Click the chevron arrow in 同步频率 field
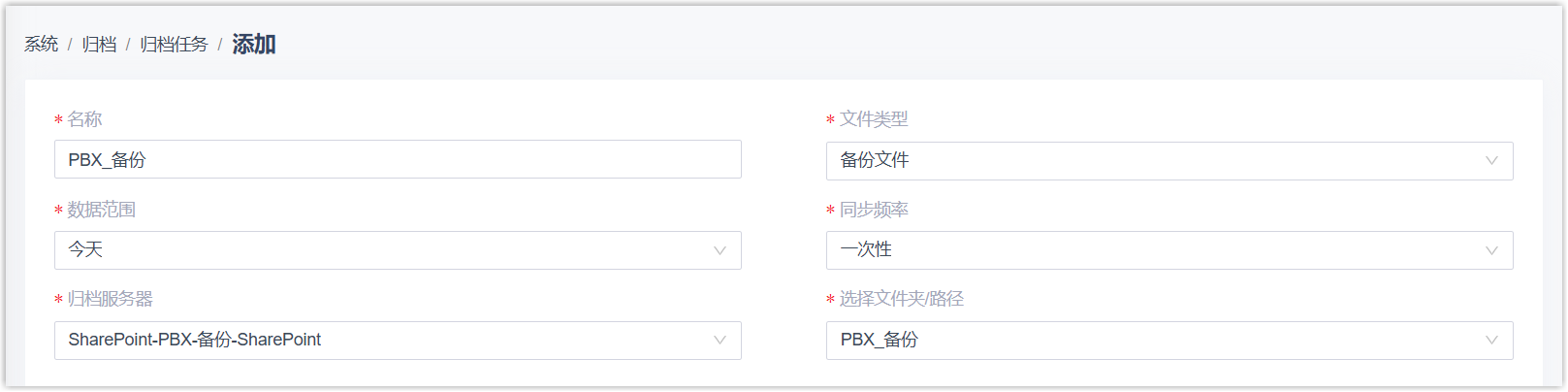This screenshot has width=1568, height=392. click(1491, 250)
